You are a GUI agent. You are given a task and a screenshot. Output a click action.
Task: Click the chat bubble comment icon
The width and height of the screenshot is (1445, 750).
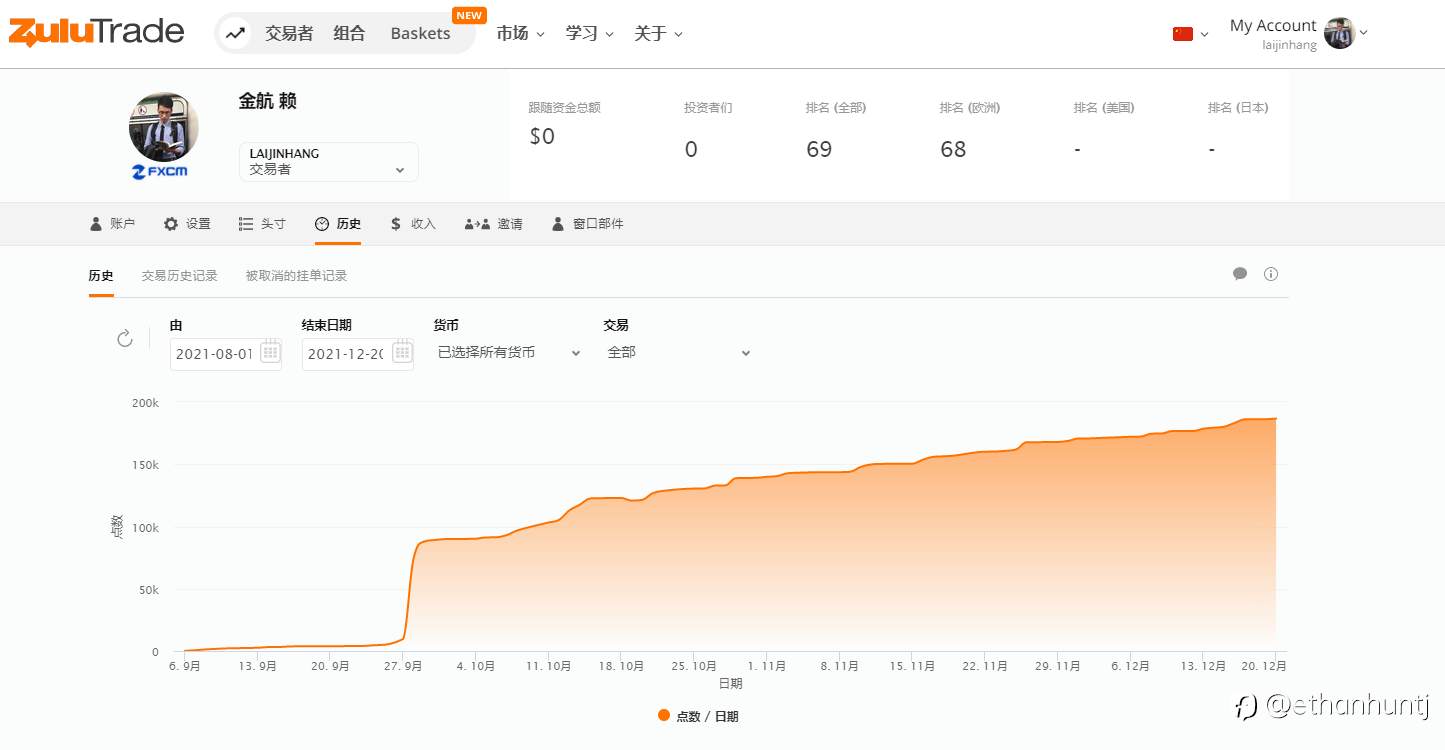coord(1240,274)
